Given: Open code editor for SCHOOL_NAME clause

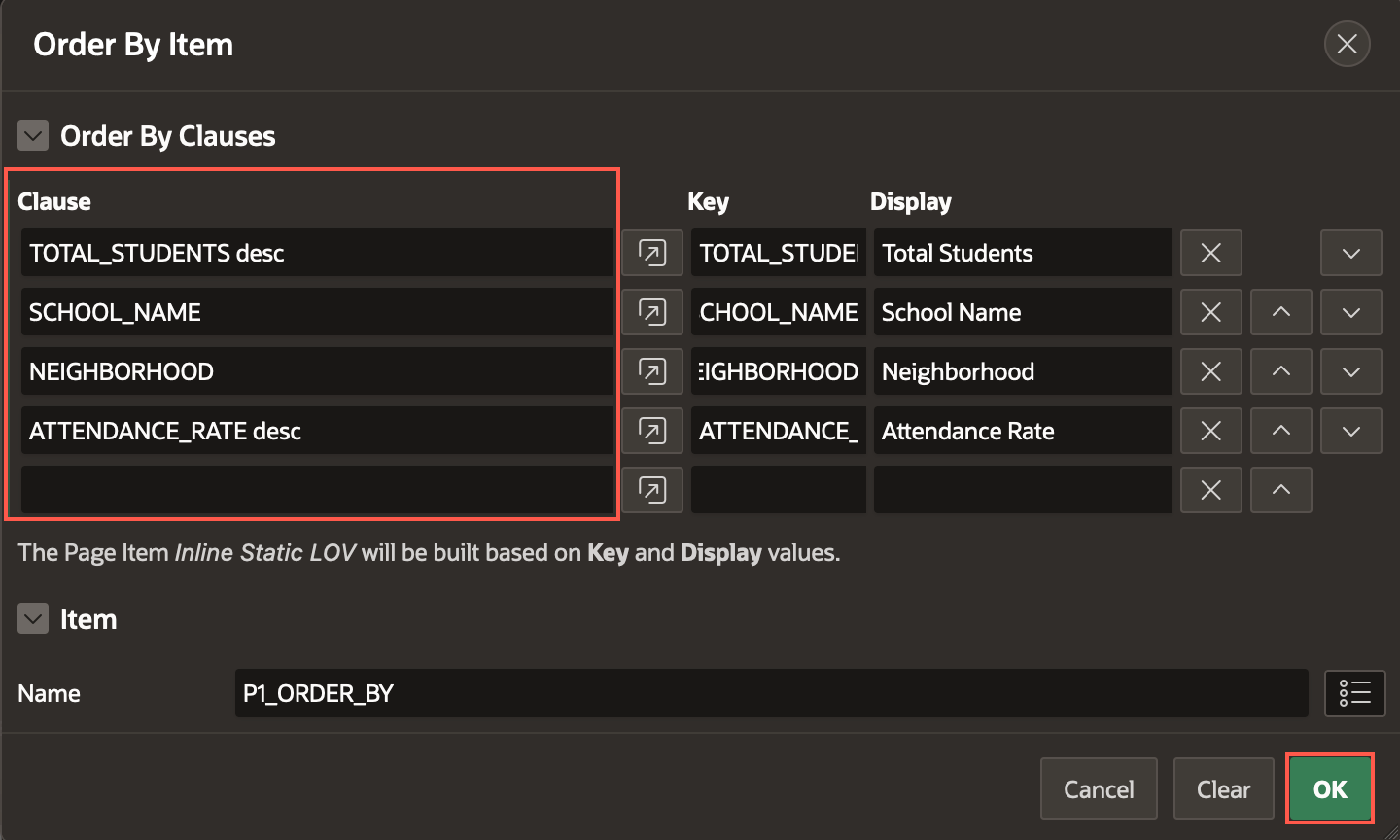Looking at the screenshot, I should (652, 312).
